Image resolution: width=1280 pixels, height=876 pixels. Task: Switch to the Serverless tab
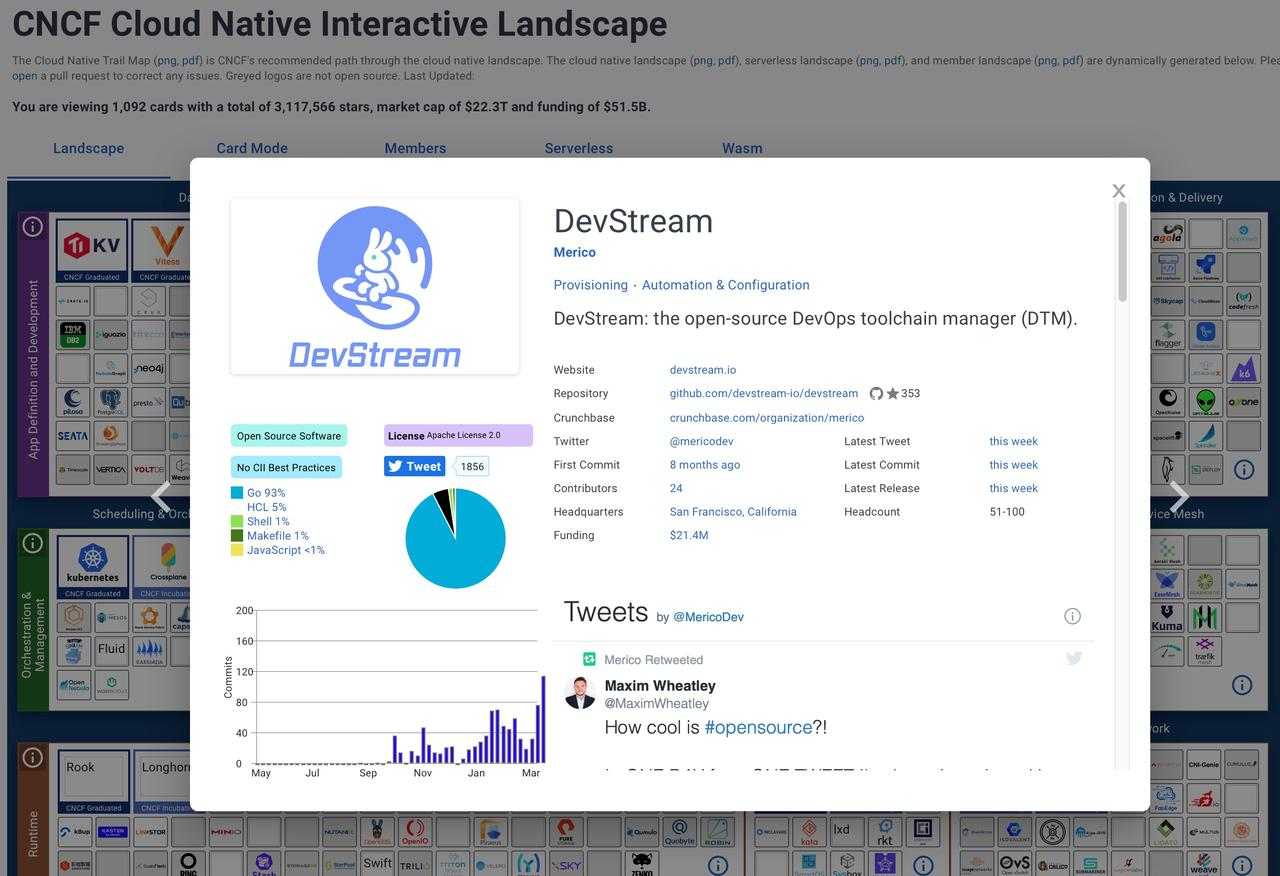click(x=578, y=148)
